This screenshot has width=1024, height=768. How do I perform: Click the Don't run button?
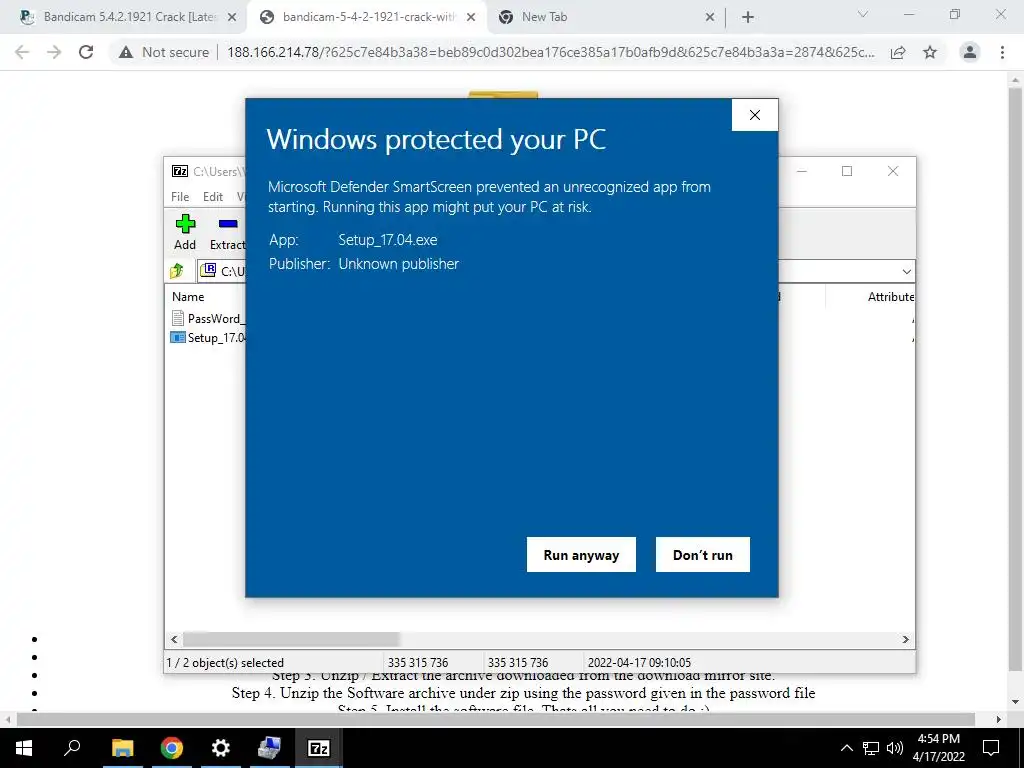(703, 554)
